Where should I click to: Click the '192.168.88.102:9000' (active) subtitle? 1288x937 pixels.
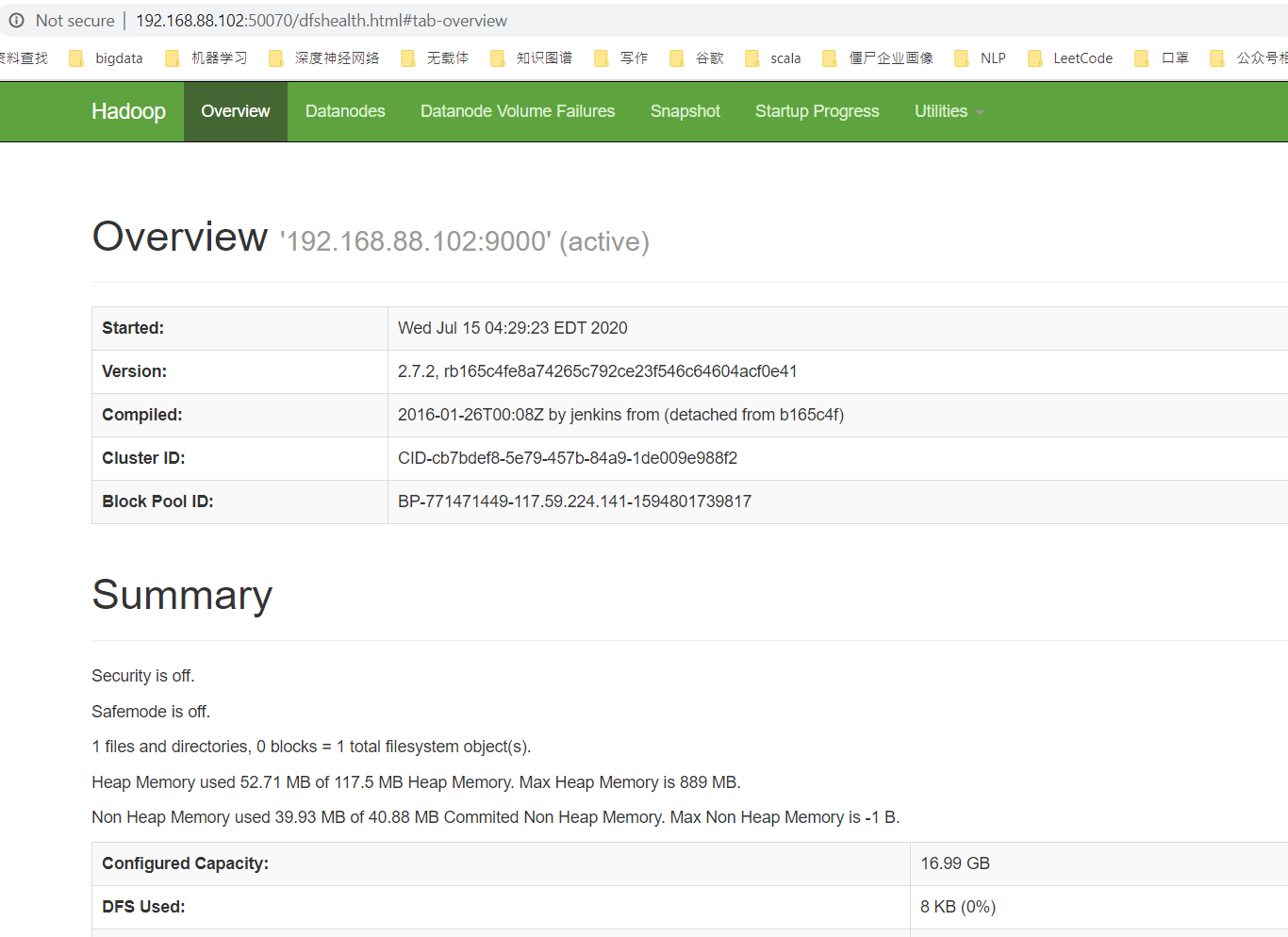pos(465,241)
